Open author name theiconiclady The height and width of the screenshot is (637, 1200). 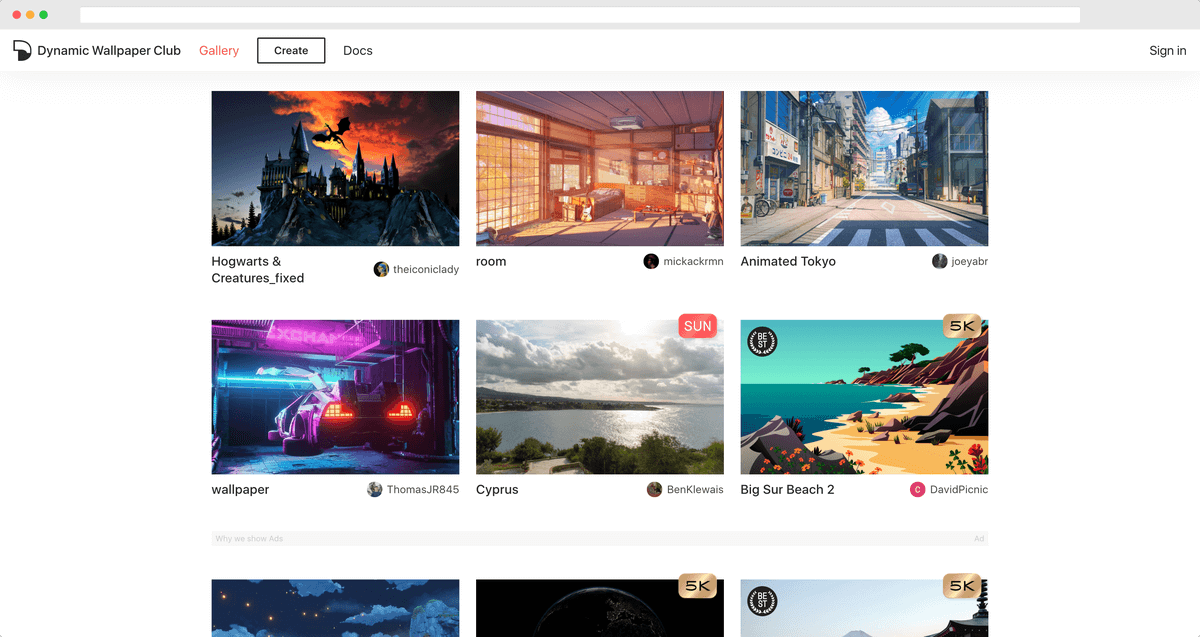point(426,269)
